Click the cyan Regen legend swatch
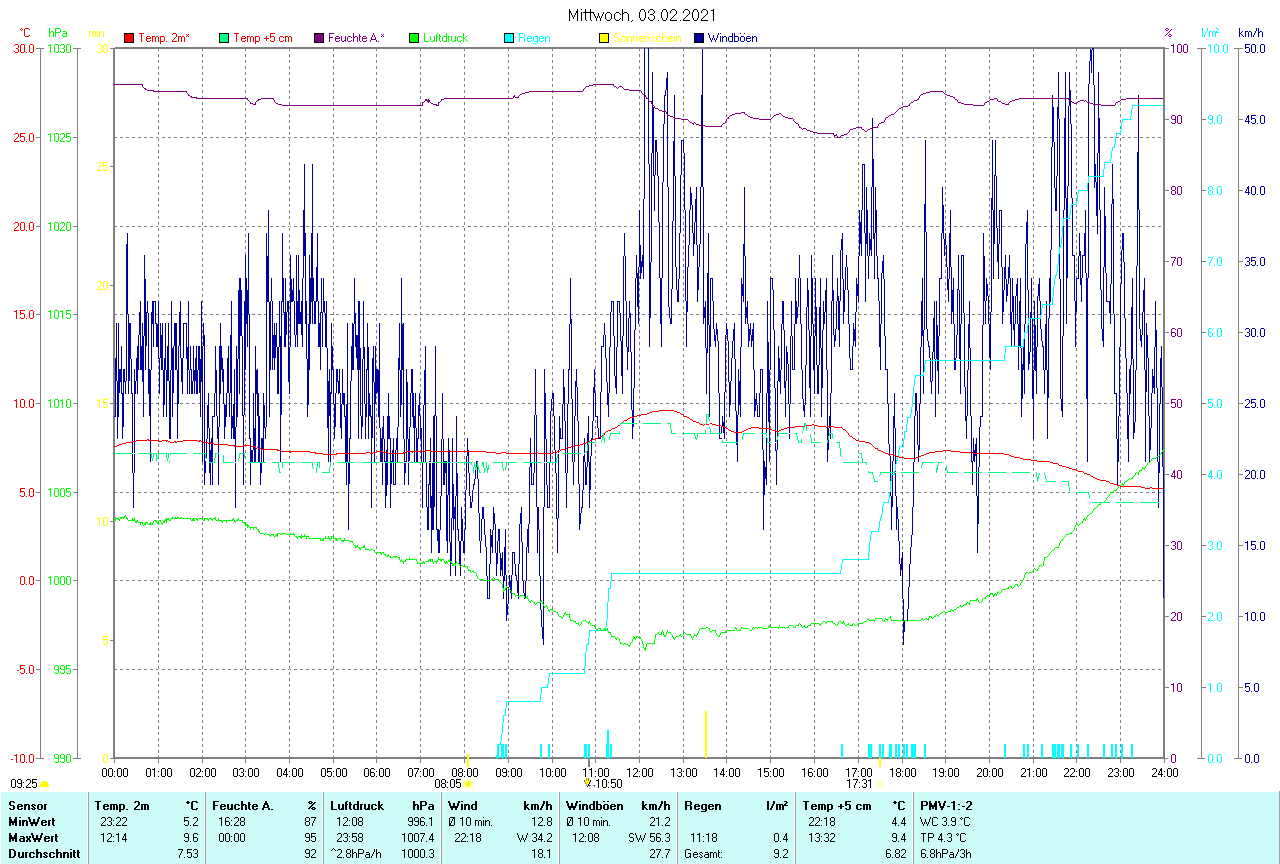This screenshot has width=1280, height=864. tap(509, 38)
